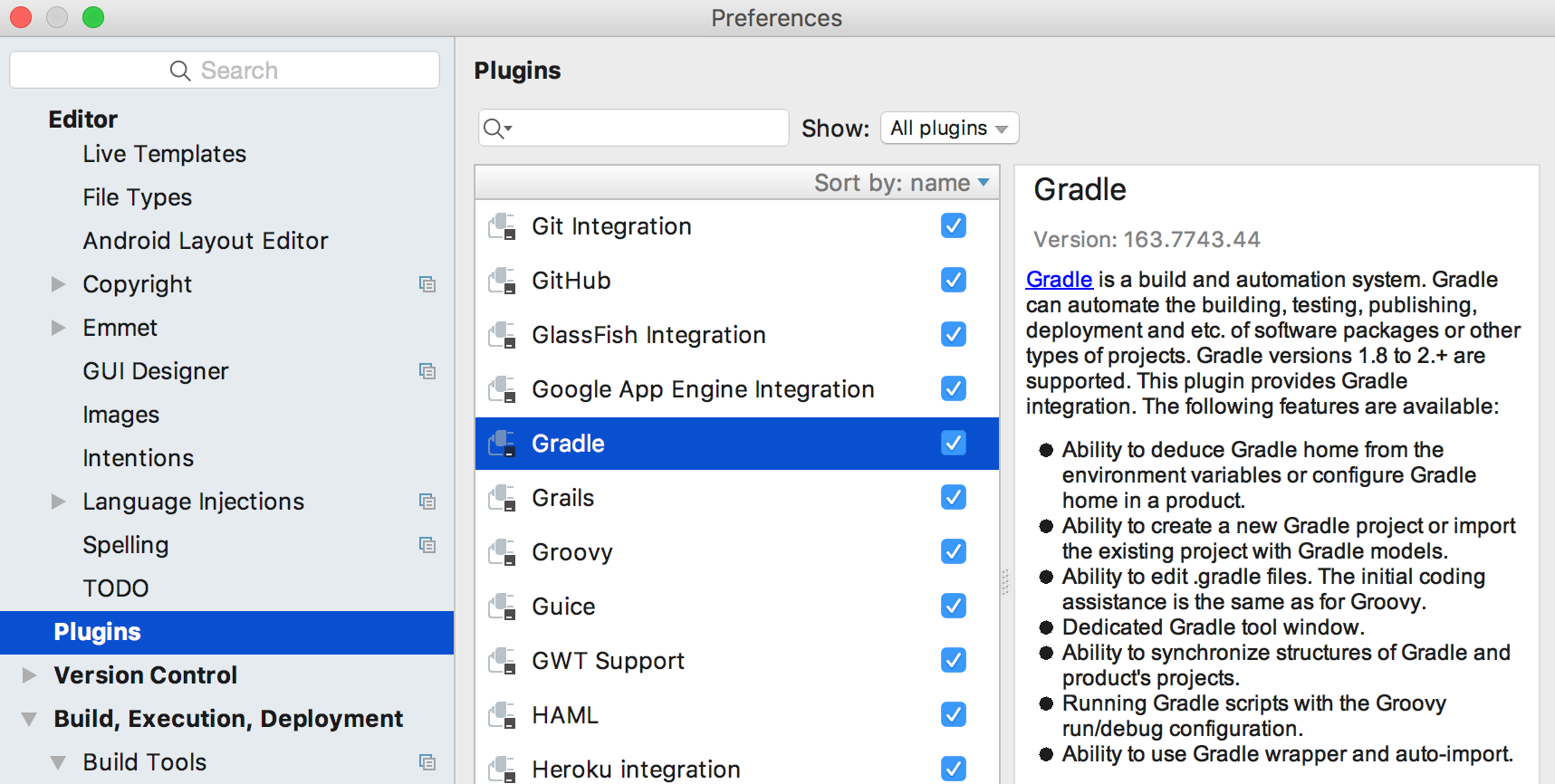Image resolution: width=1555 pixels, height=784 pixels.
Task: Expand the Version Control section
Action: pos(30,675)
